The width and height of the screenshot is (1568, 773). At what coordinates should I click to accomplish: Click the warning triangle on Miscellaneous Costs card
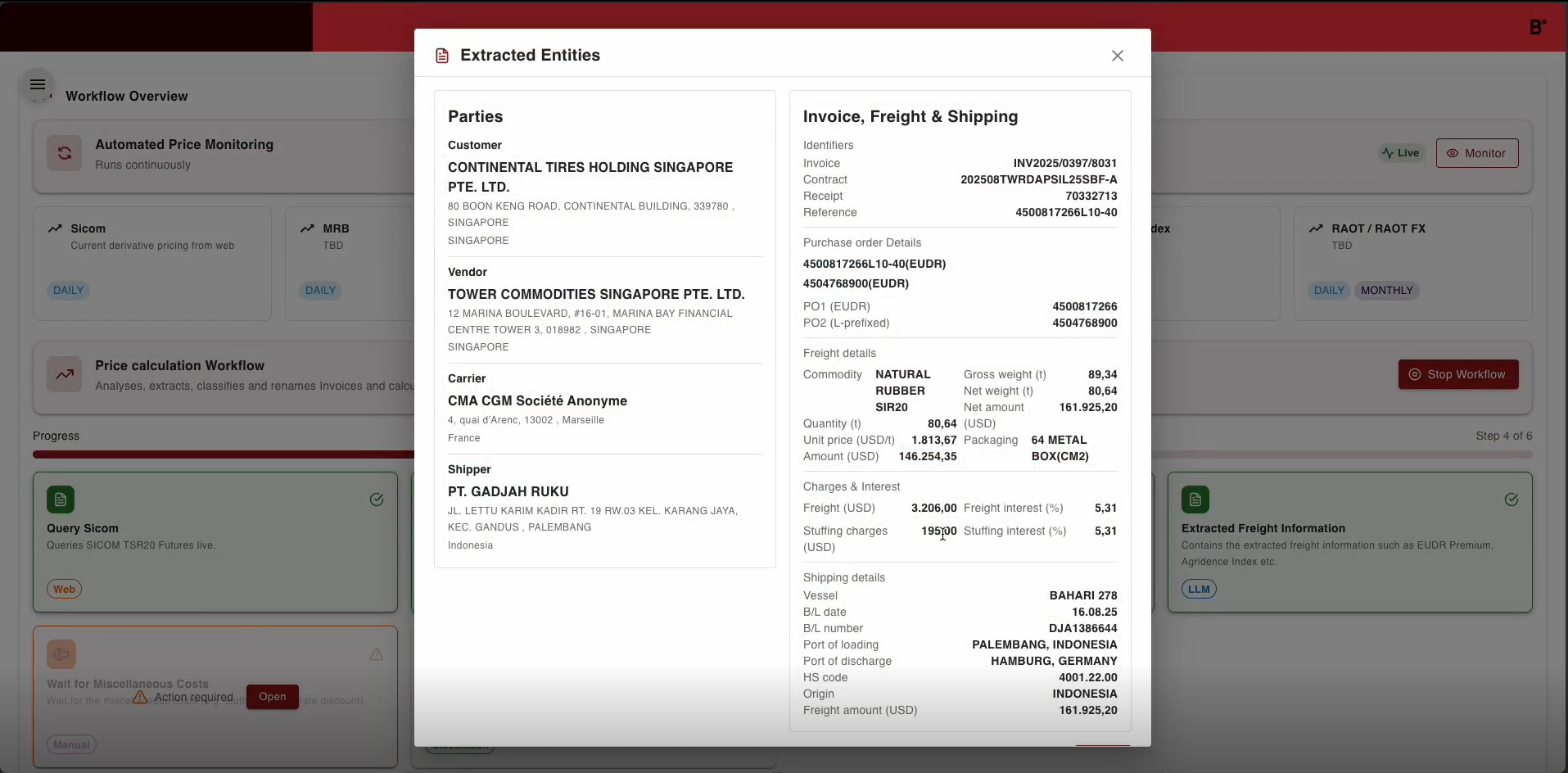pyautogui.click(x=376, y=654)
